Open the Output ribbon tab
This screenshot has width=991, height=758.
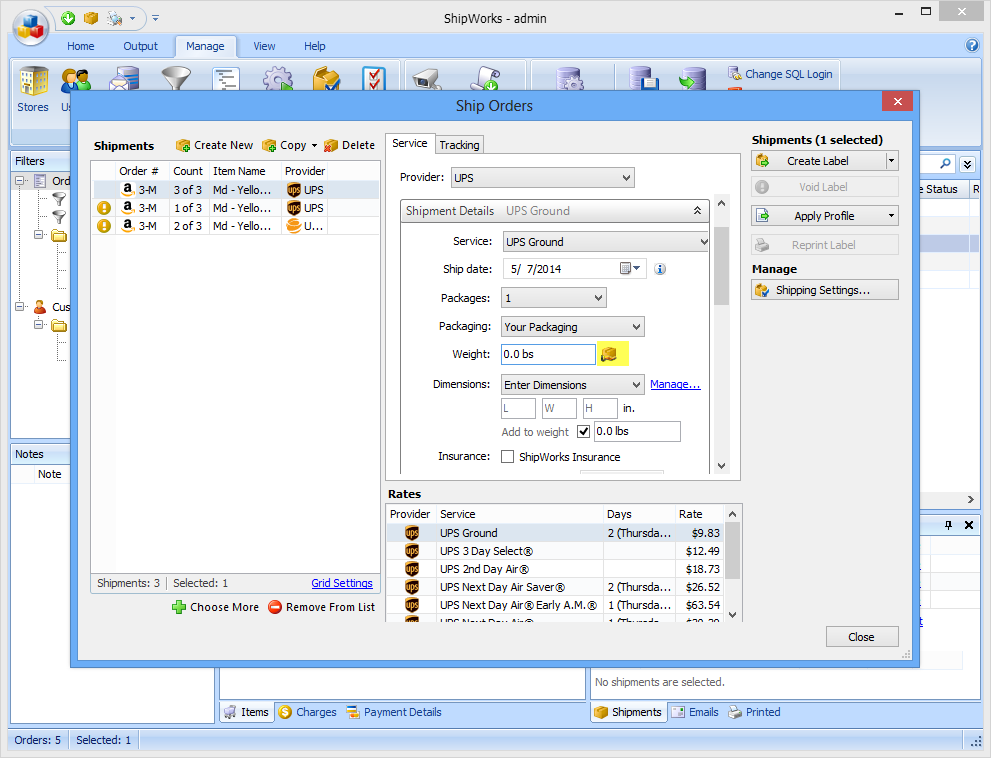(x=140, y=46)
